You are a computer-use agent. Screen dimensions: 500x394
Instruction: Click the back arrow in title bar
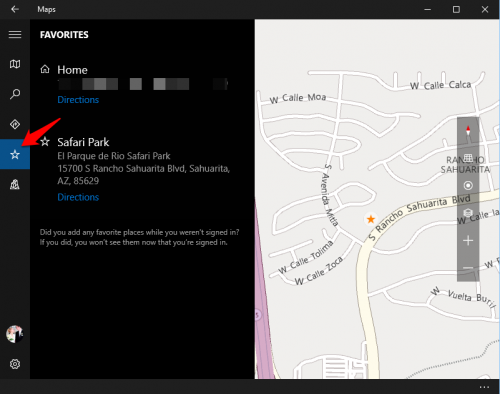pos(15,9)
